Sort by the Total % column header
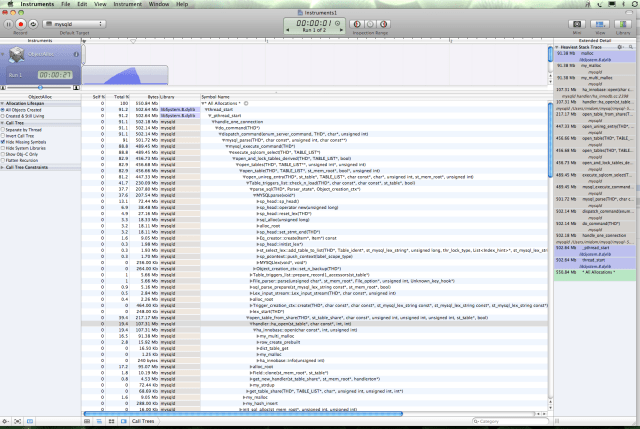This screenshot has height=429, width=640. click(118, 97)
